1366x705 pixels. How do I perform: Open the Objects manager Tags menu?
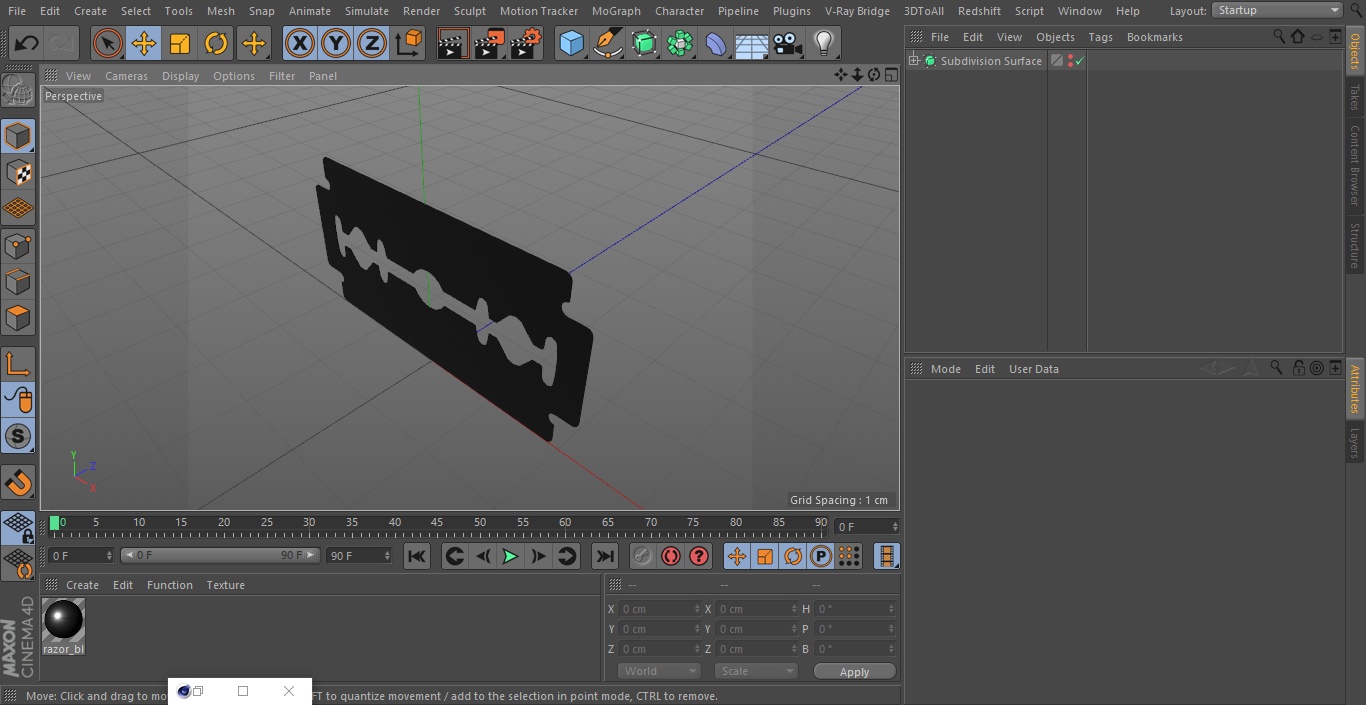click(x=1100, y=37)
